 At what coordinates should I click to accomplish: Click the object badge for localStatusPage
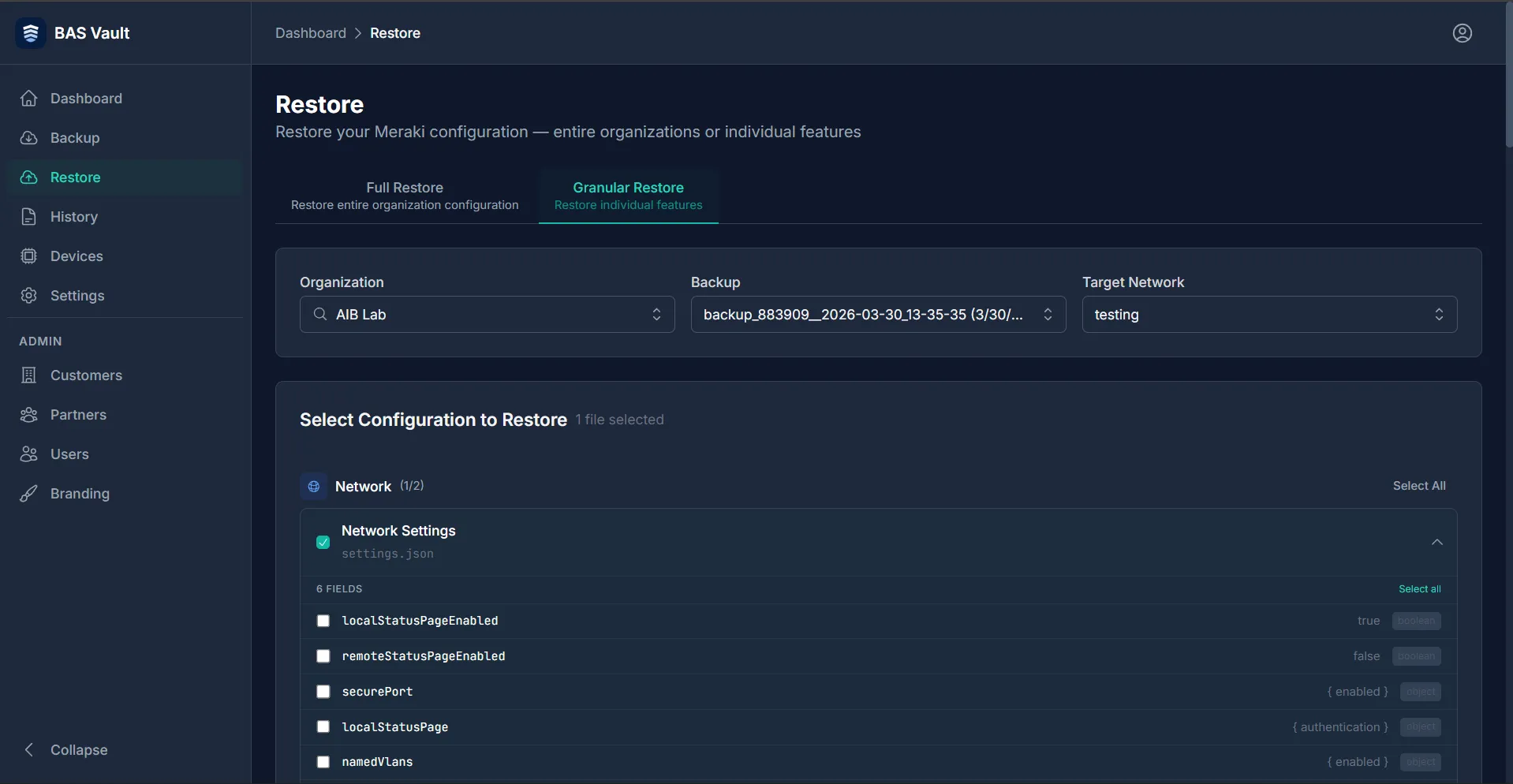[x=1421, y=726]
